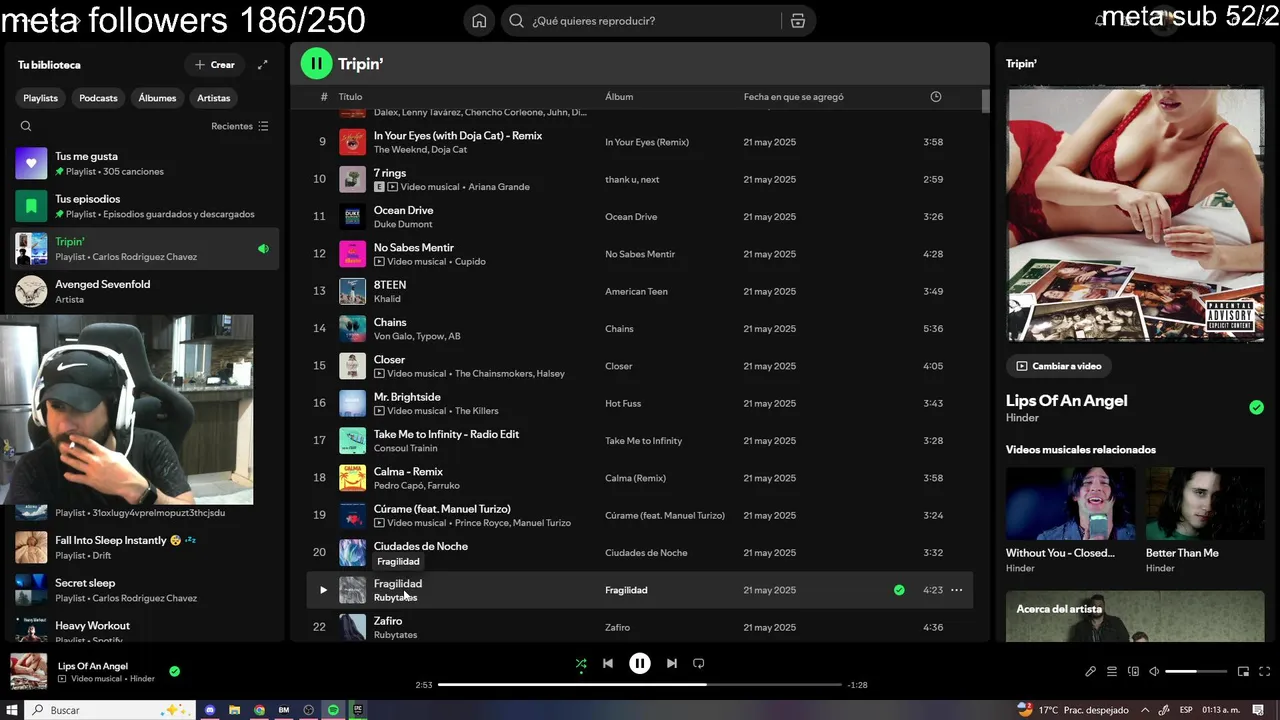Go to Spotify home via house icon
The height and width of the screenshot is (720, 1280).
[x=479, y=21]
